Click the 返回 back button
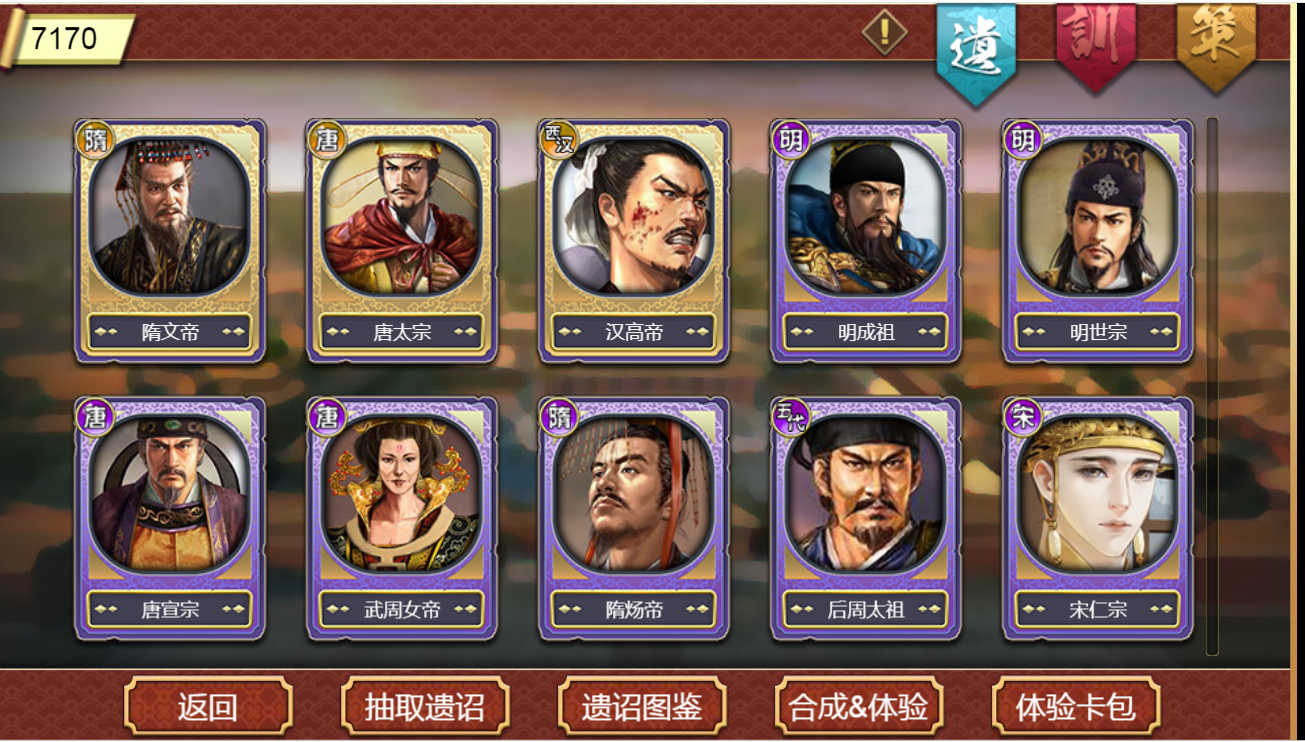This screenshot has height=742, width=1305. tap(208, 707)
